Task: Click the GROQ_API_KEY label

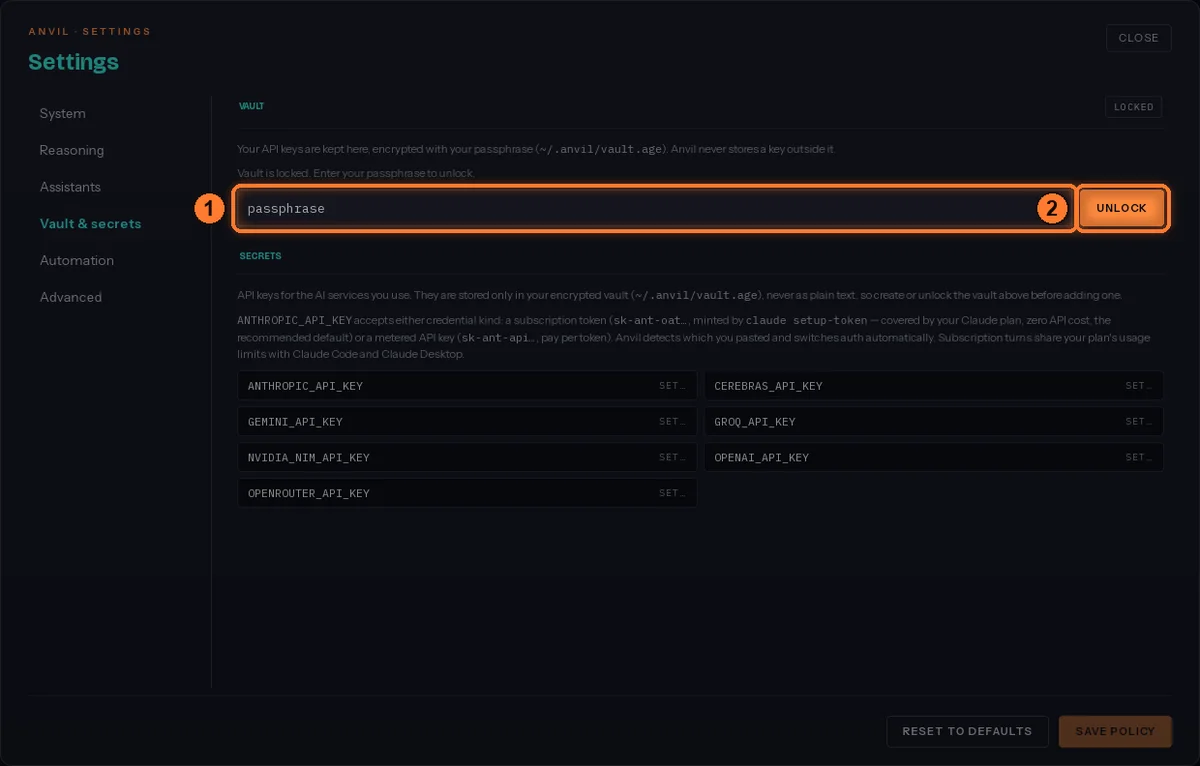Action: [755, 422]
